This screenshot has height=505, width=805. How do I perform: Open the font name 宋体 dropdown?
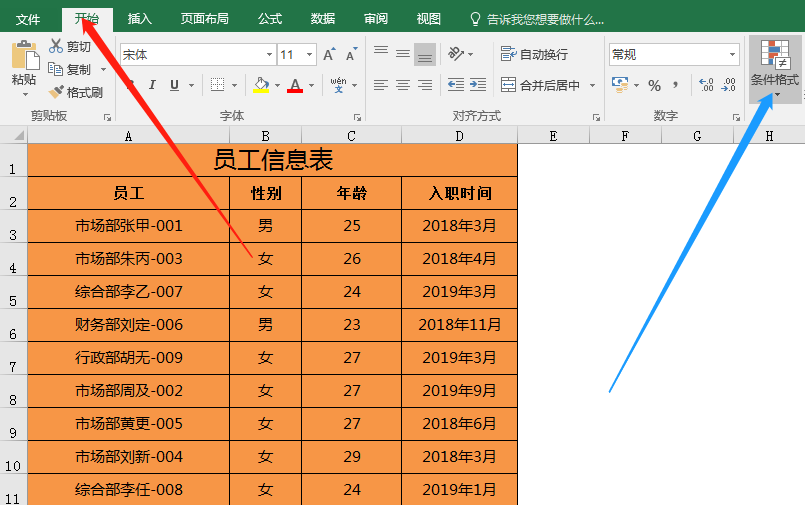(270, 54)
